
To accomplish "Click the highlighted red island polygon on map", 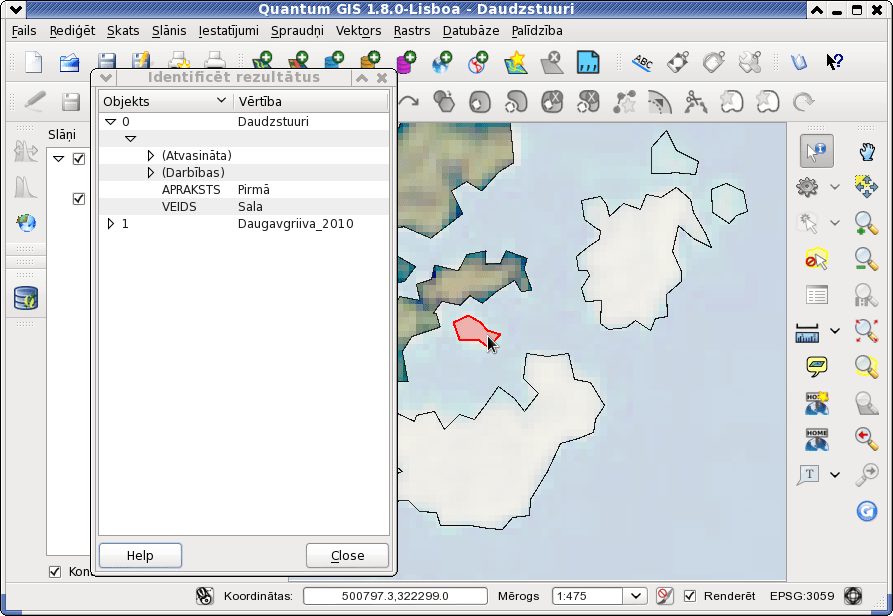I will pos(472,330).
